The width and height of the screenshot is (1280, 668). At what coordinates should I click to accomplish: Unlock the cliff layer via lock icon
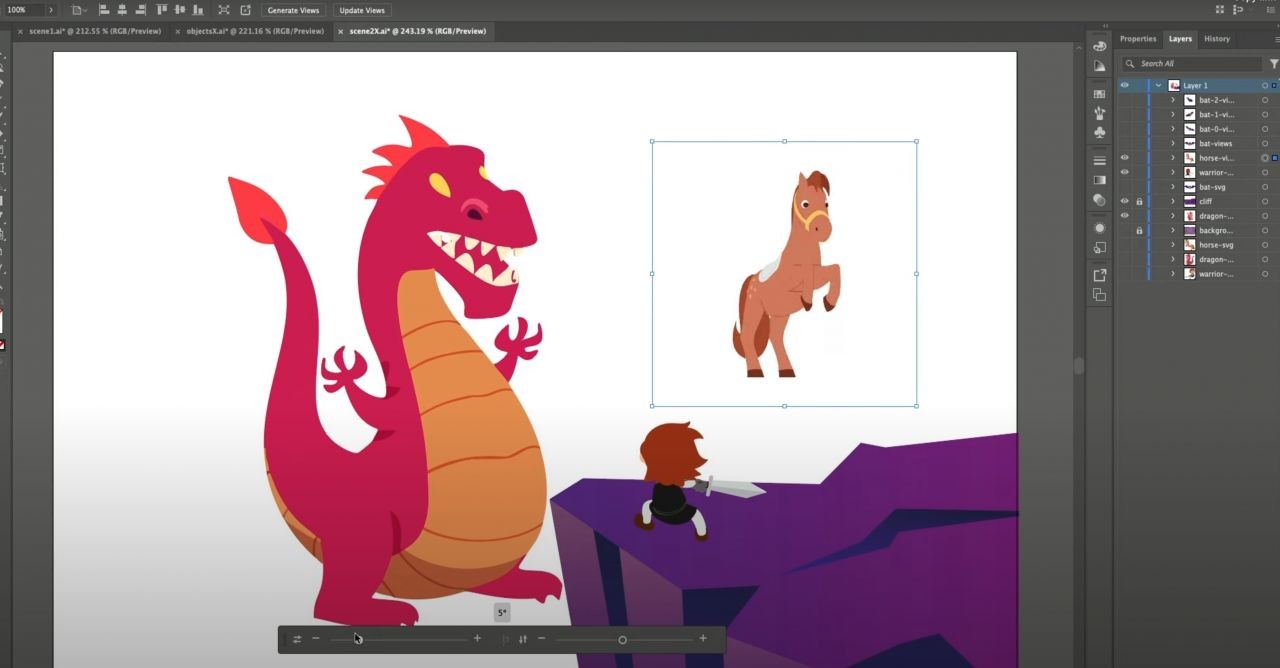point(1139,201)
